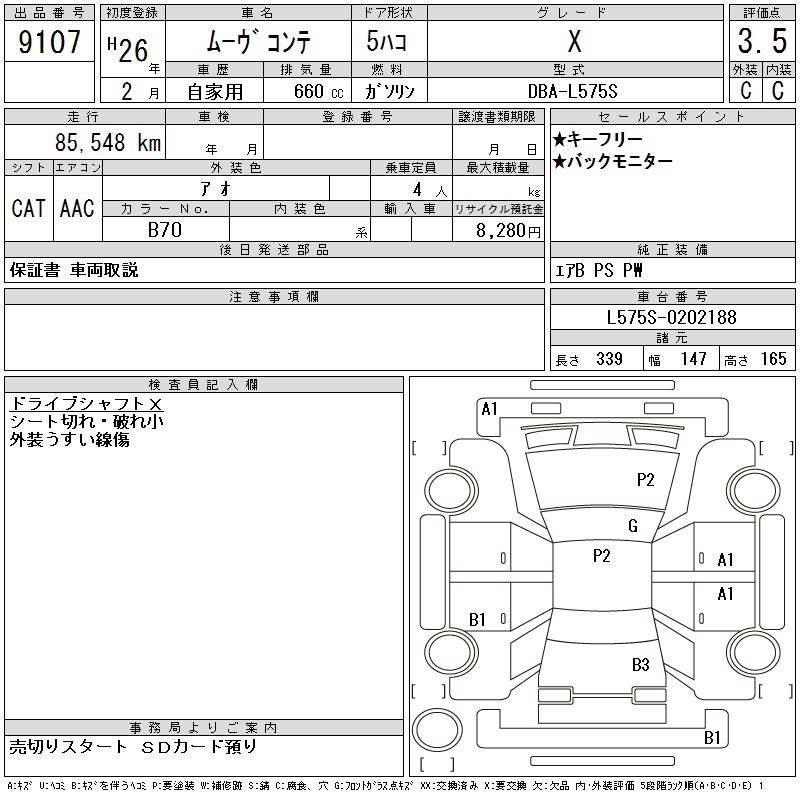Click the "B1" mark on left rear door
This screenshot has width=800, height=800.
tap(477, 619)
